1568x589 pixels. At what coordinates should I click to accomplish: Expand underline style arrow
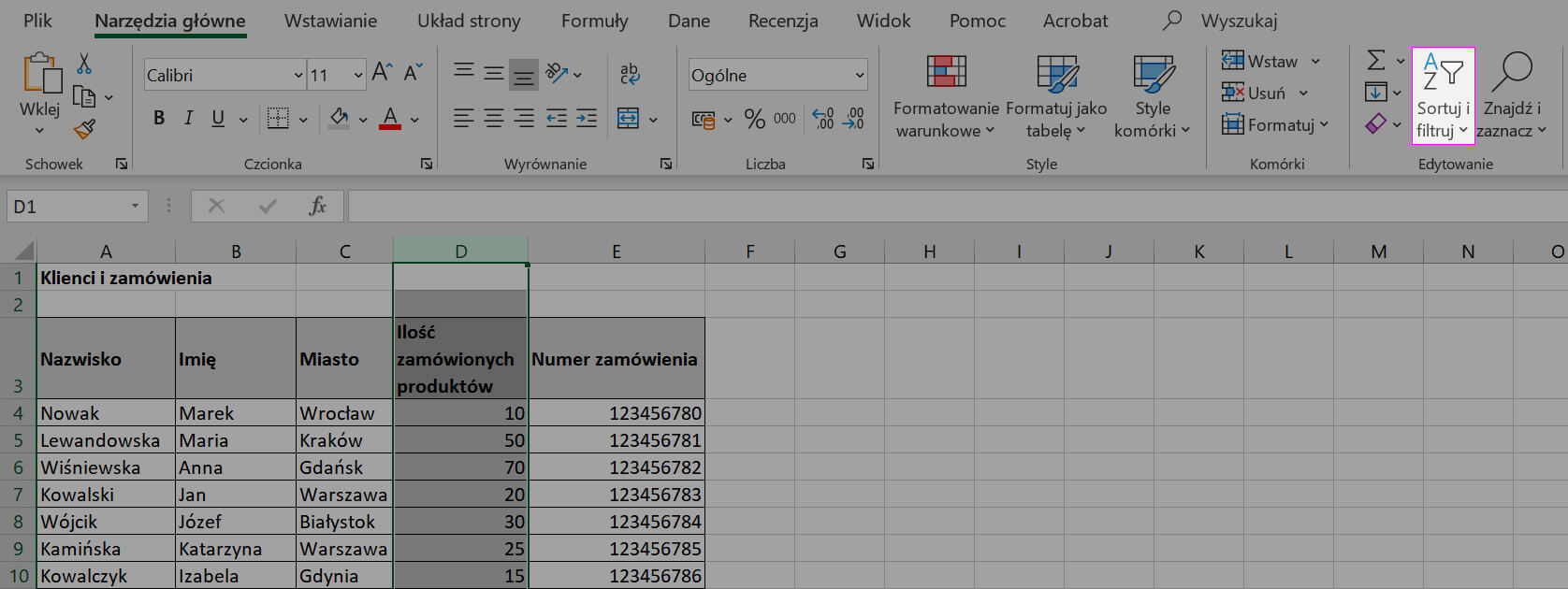click(x=243, y=120)
